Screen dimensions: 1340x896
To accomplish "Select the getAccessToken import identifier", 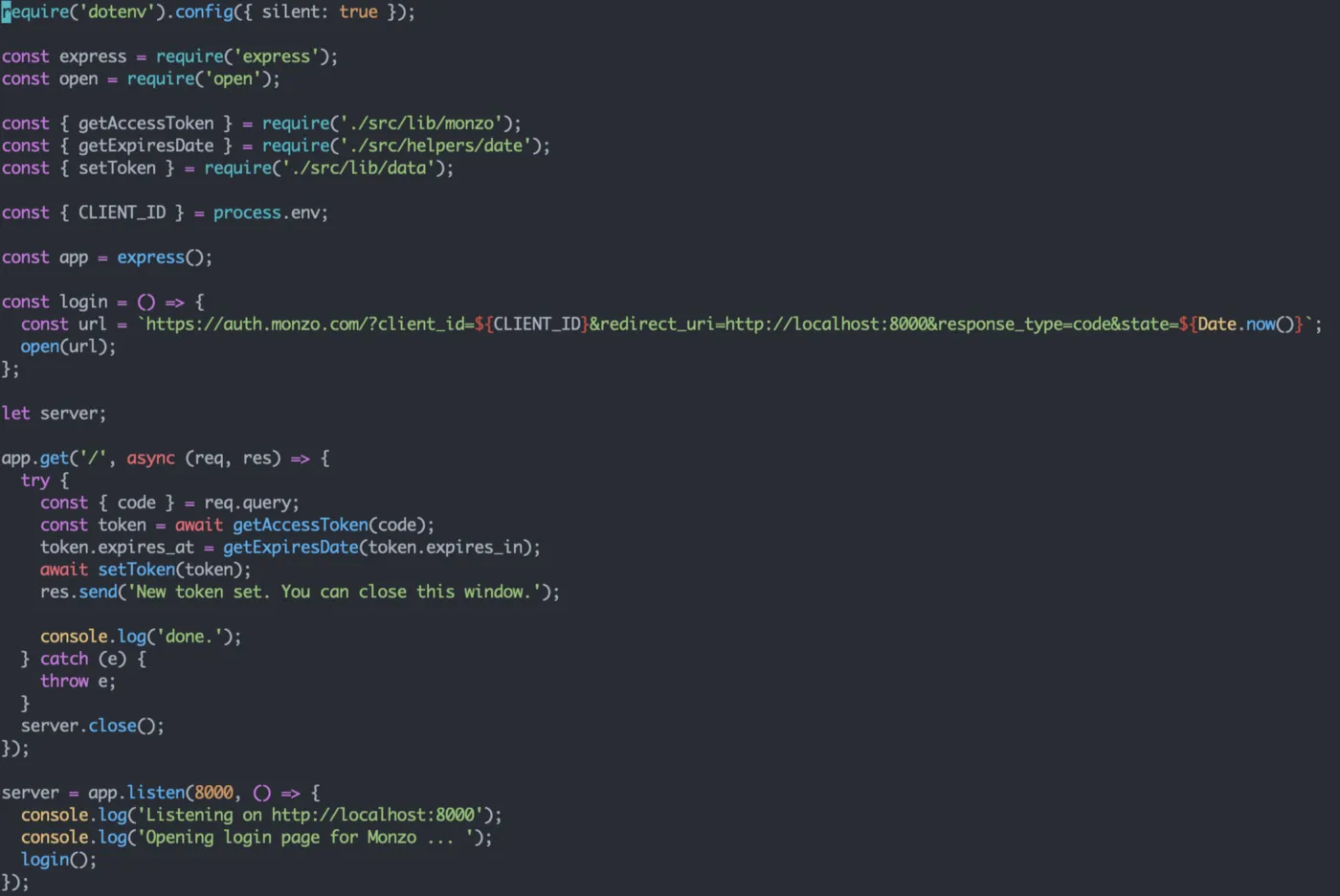I will pos(146,123).
